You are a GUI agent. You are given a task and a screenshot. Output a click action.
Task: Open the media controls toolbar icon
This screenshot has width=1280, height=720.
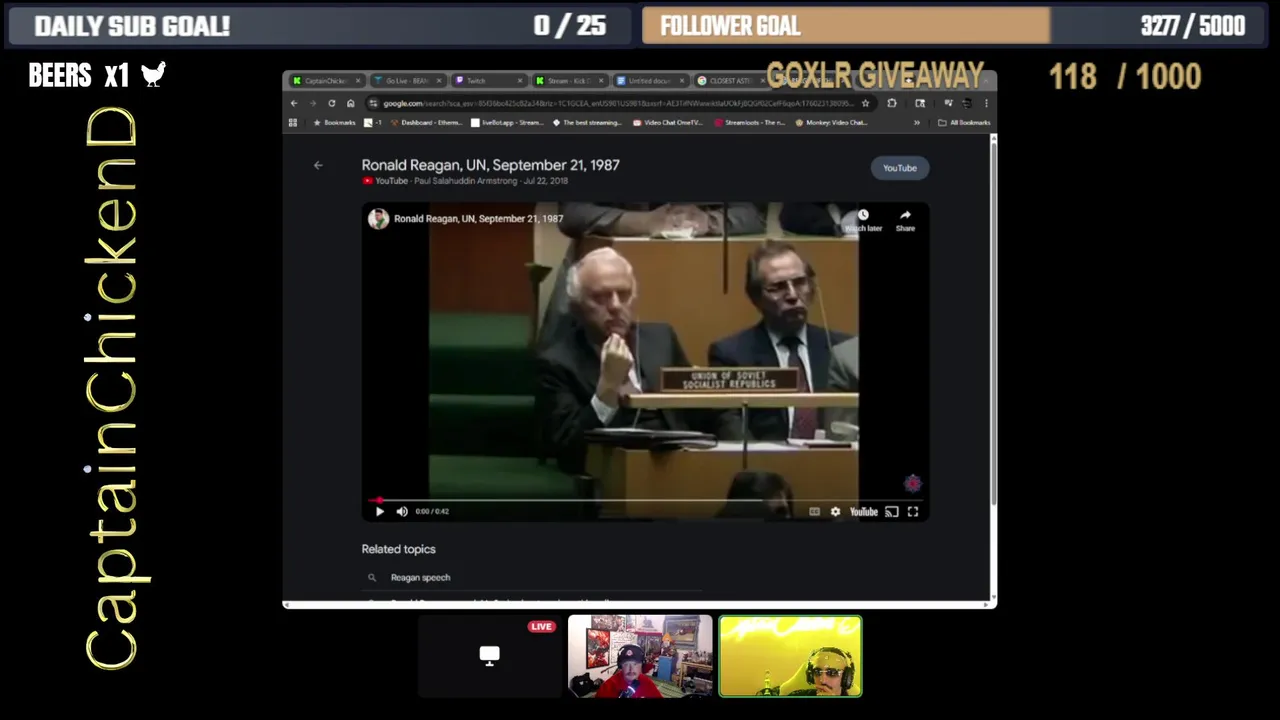pyautogui.click(x=948, y=103)
